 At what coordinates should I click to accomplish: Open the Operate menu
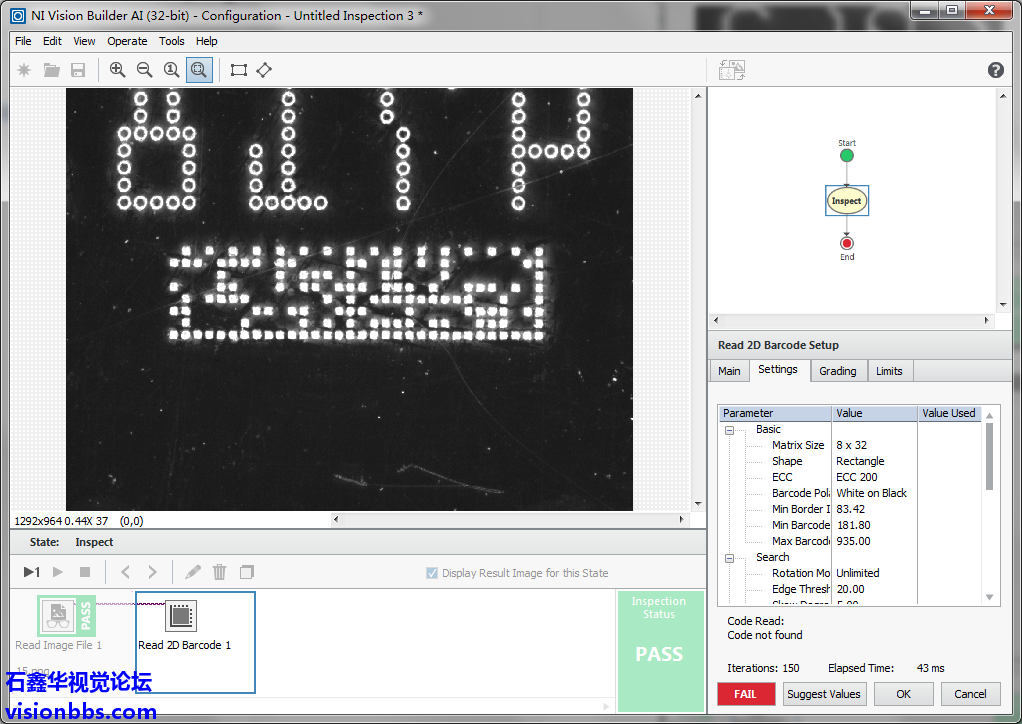click(127, 41)
